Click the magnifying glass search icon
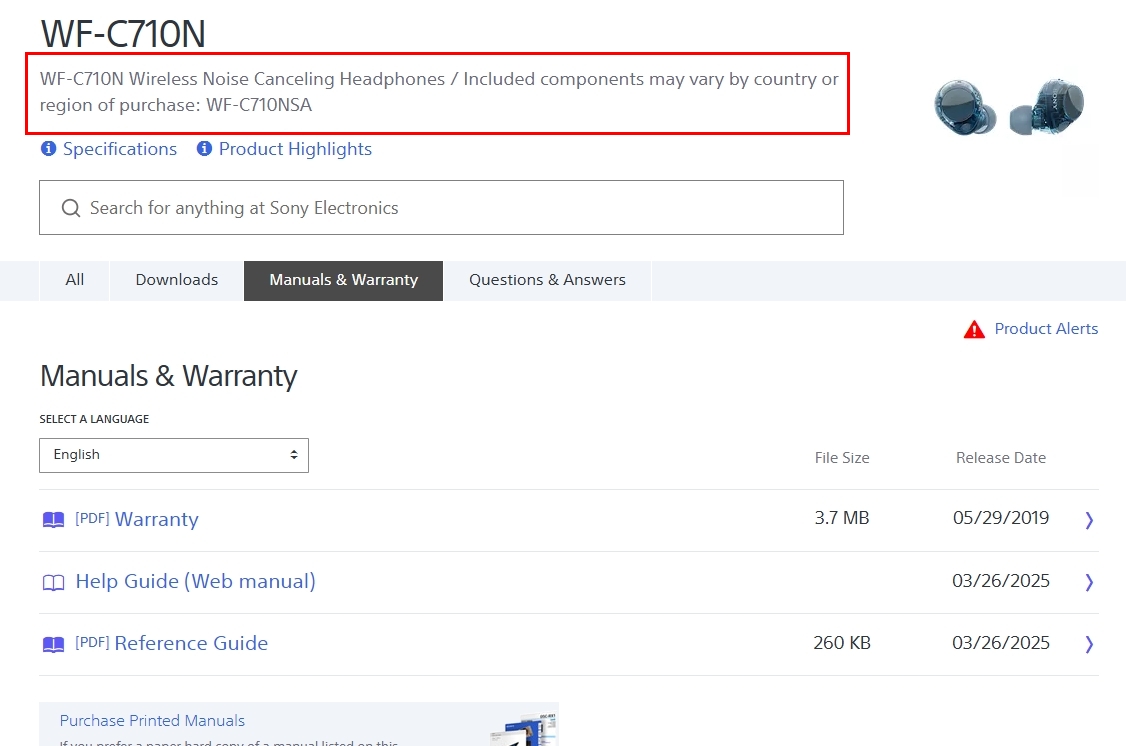Screen dimensions: 1126x746 [x=71, y=208]
